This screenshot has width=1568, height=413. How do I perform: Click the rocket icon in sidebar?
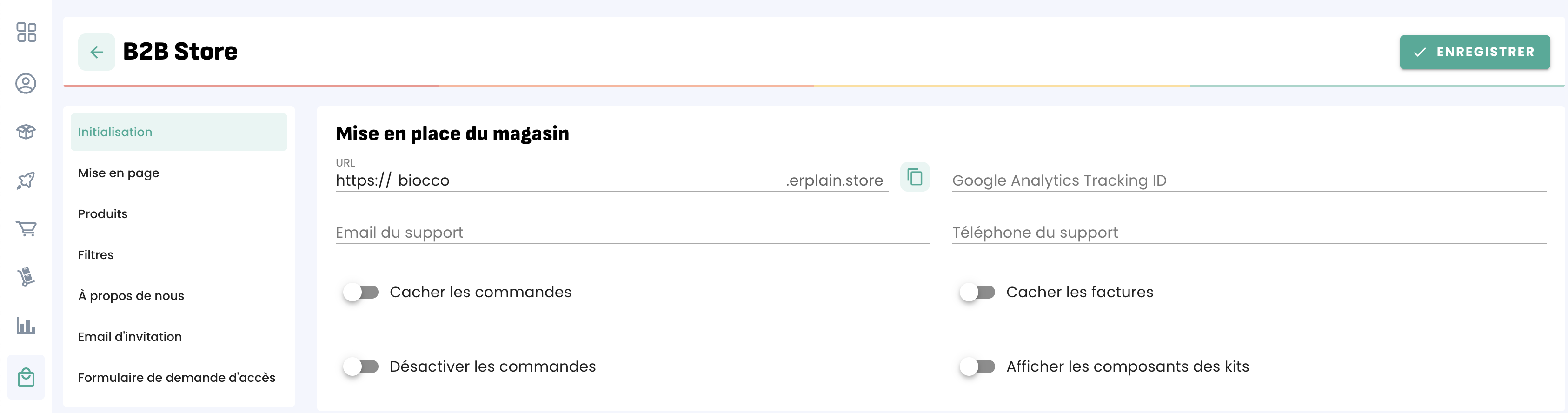pyautogui.click(x=26, y=180)
